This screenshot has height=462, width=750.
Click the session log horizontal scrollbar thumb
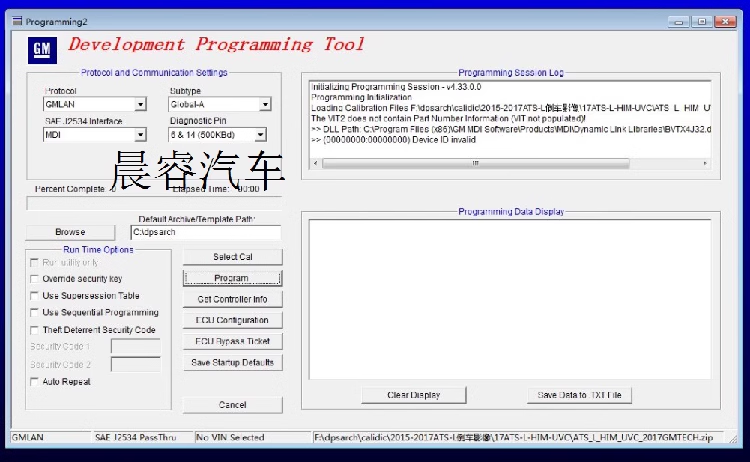click(x=476, y=163)
